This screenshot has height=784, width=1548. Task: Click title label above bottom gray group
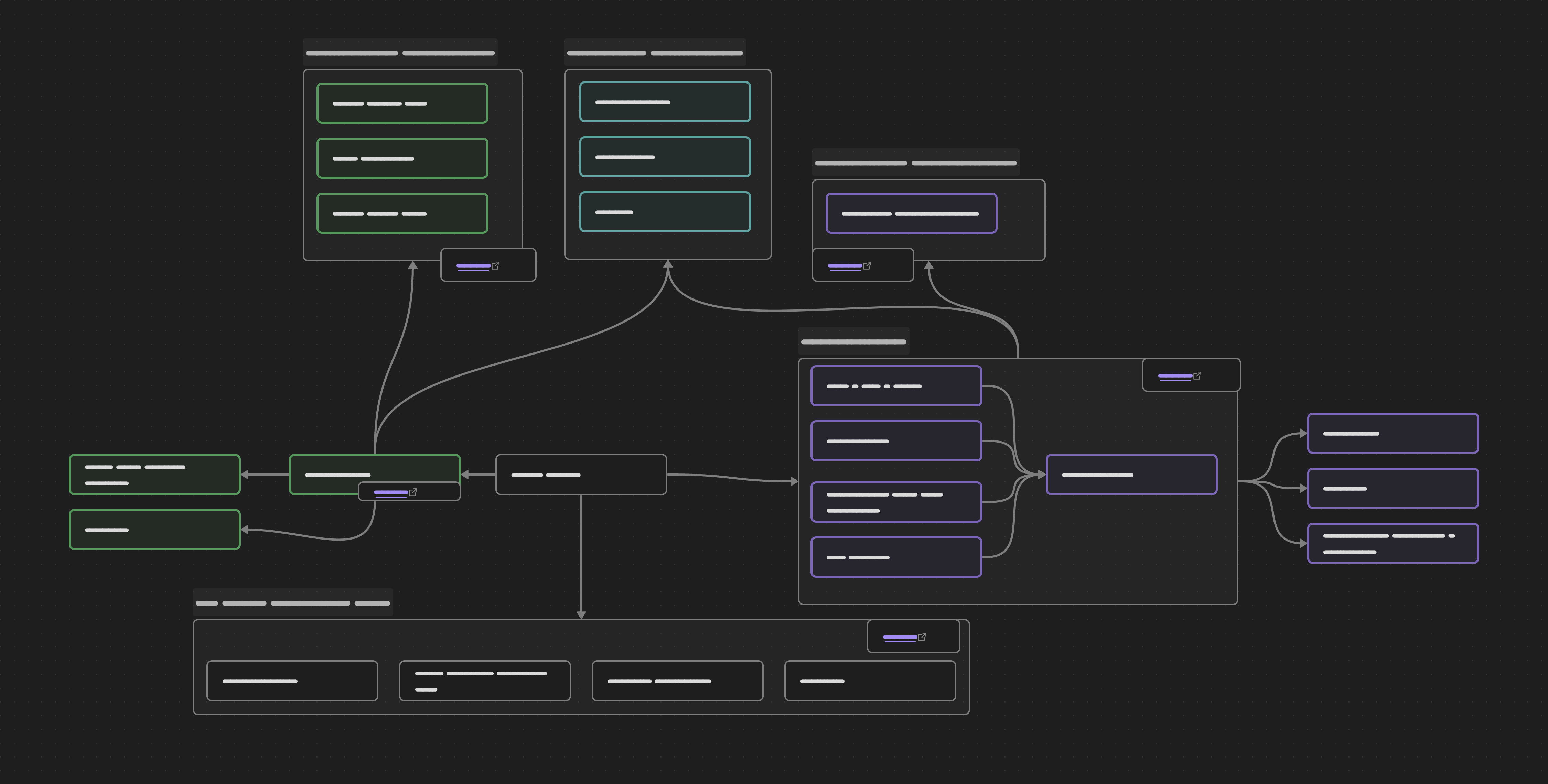pos(293,602)
